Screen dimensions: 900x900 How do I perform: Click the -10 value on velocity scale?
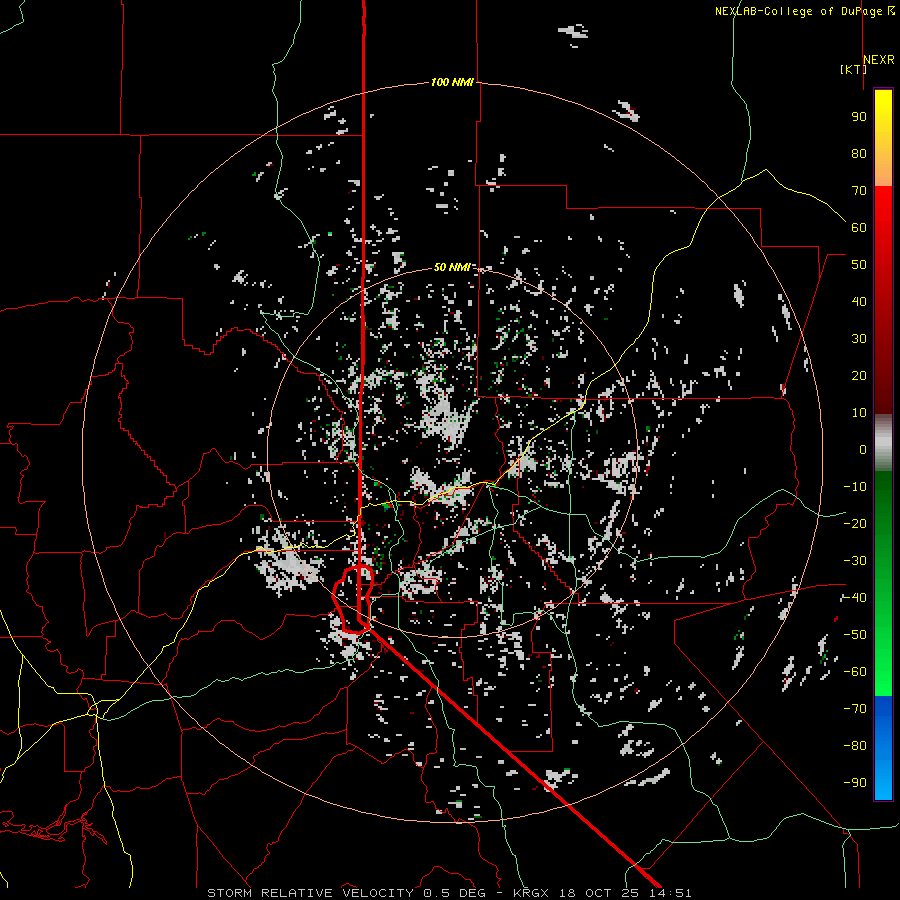tap(855, 487)
